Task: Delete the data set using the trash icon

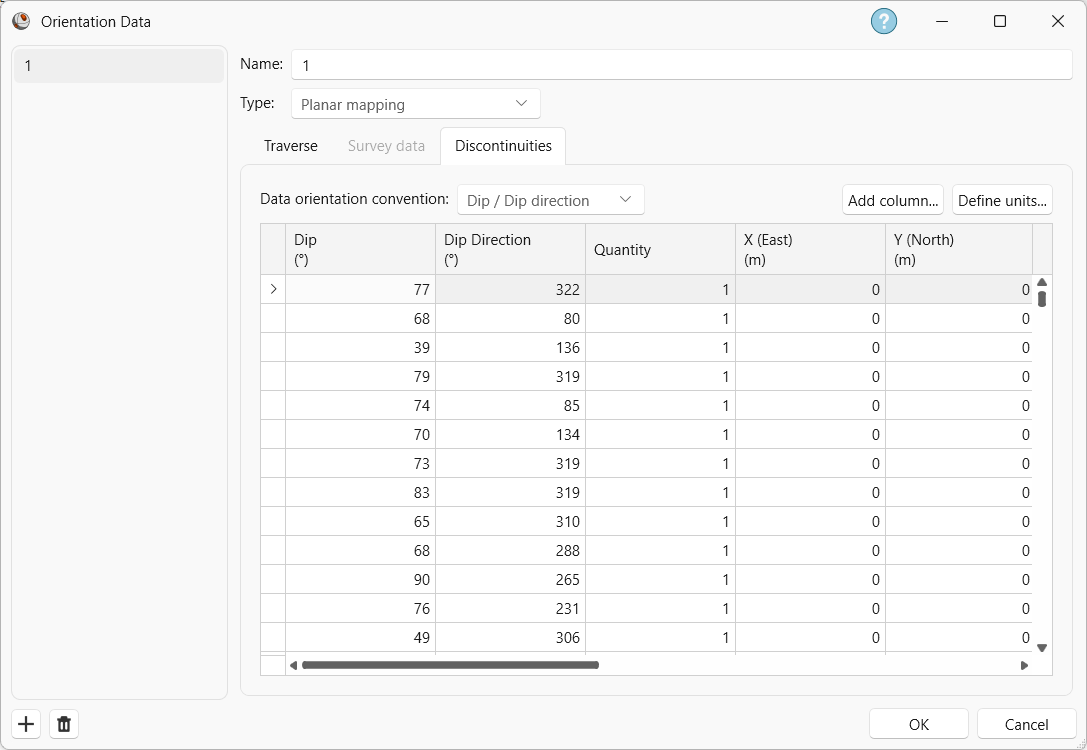Action: [x=63, y=724]
